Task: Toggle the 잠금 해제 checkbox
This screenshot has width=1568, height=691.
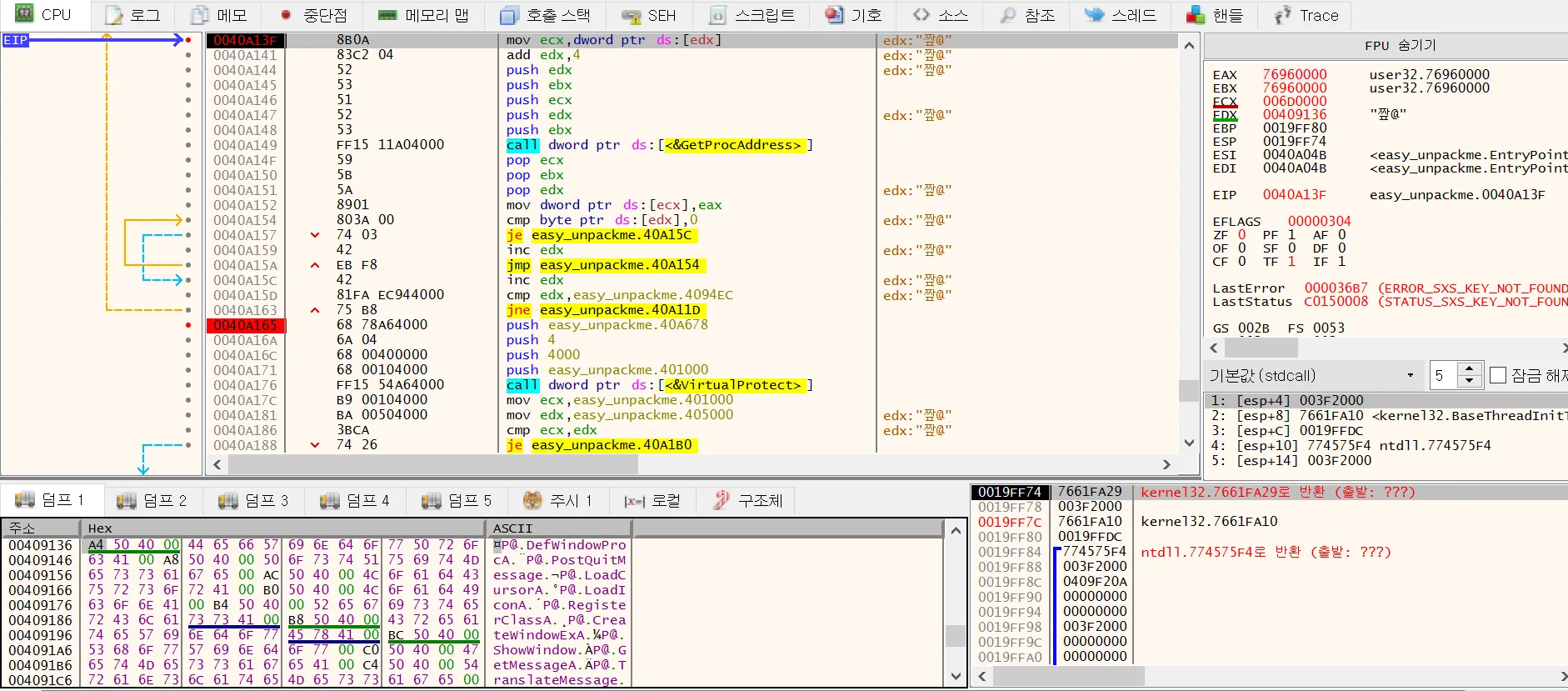Action: pos(1498,375)
